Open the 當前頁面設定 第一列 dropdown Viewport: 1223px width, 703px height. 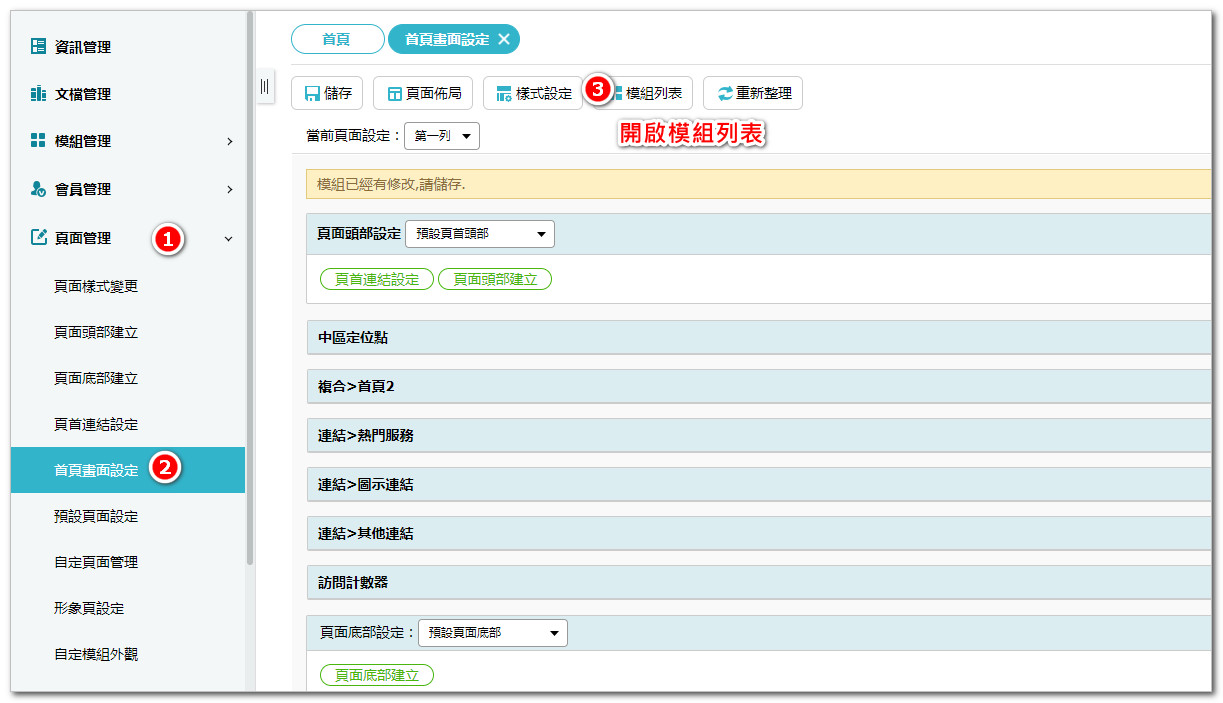click(441, 136)
